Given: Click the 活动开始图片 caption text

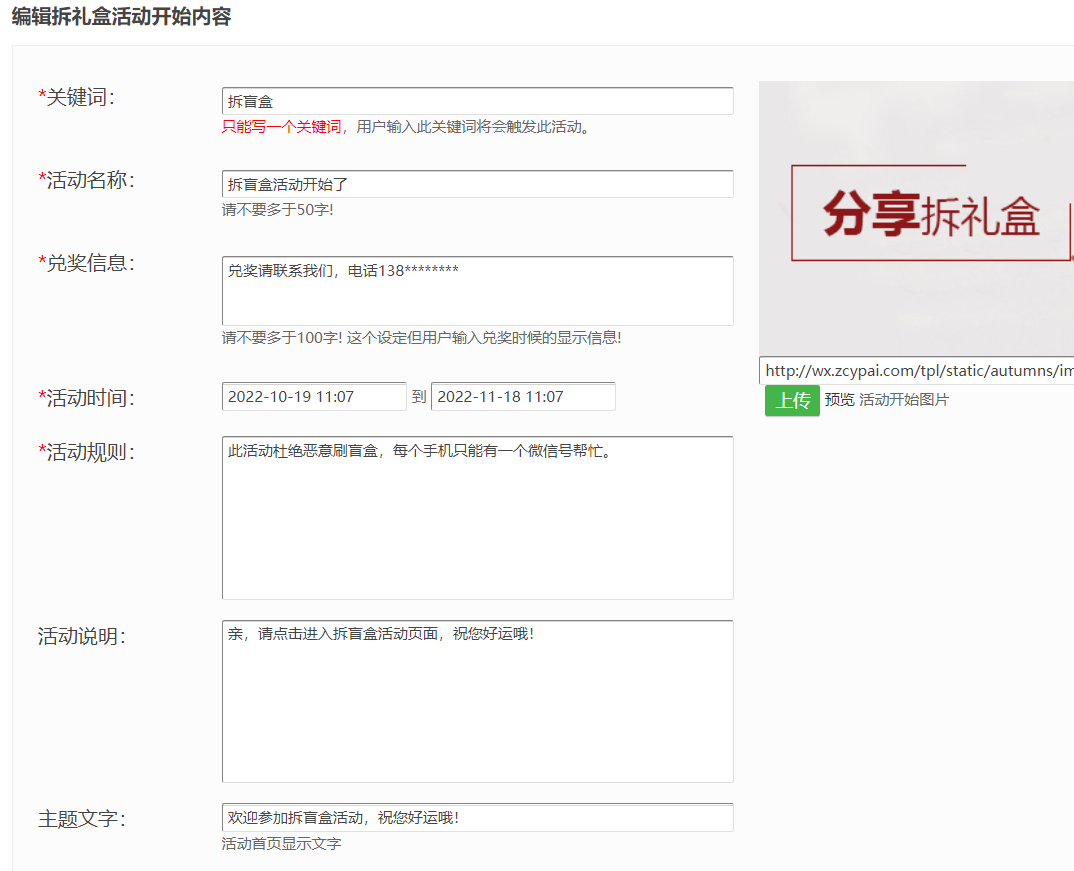Looking at the screenshot, I should tap(904, 400).
